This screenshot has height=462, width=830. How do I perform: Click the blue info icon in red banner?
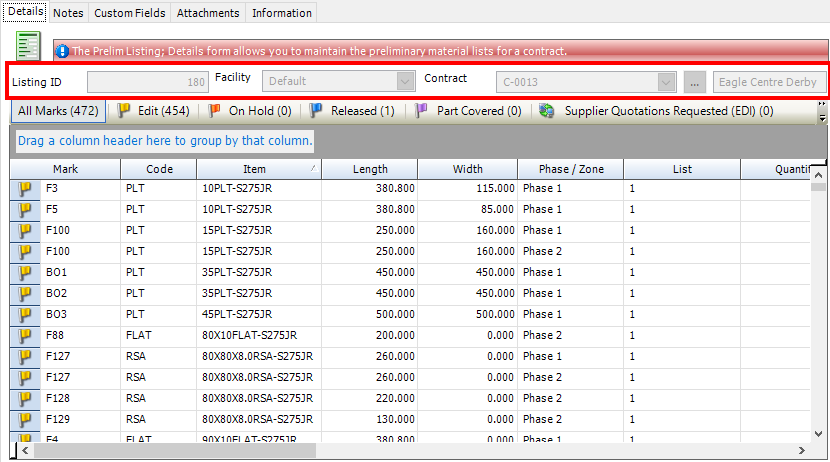(62, 50)
